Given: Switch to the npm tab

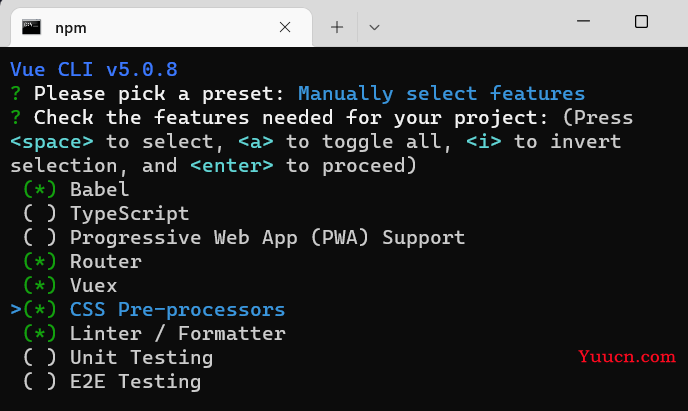Looking at the screenshot, I should point(161,27).
